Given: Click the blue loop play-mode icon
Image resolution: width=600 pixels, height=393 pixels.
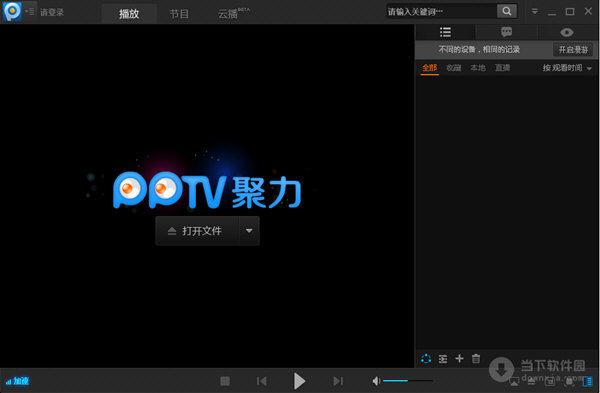Looking at the screenshot, I should click(426, 359).
